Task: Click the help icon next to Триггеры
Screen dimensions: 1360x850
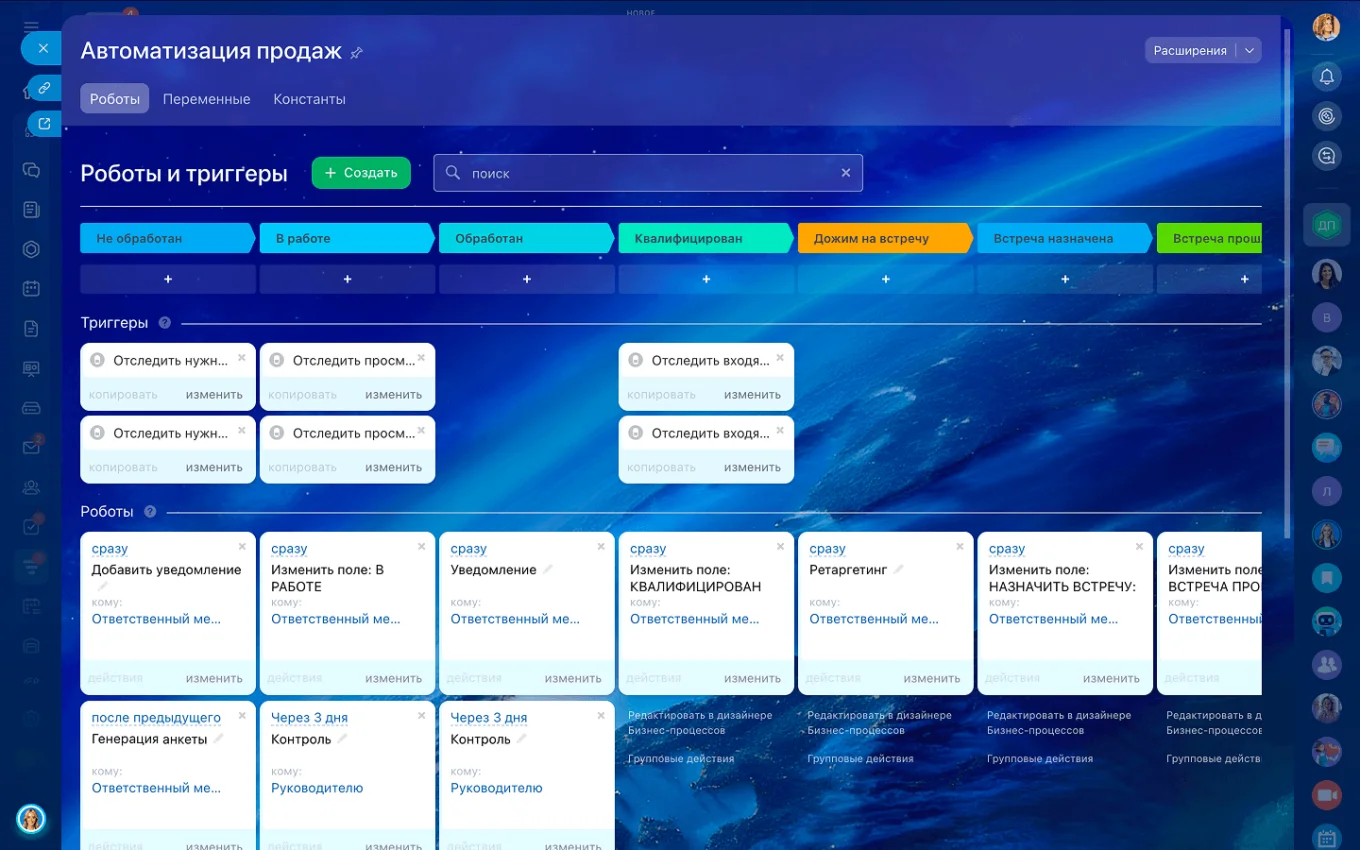Action: tap(165, 323)
